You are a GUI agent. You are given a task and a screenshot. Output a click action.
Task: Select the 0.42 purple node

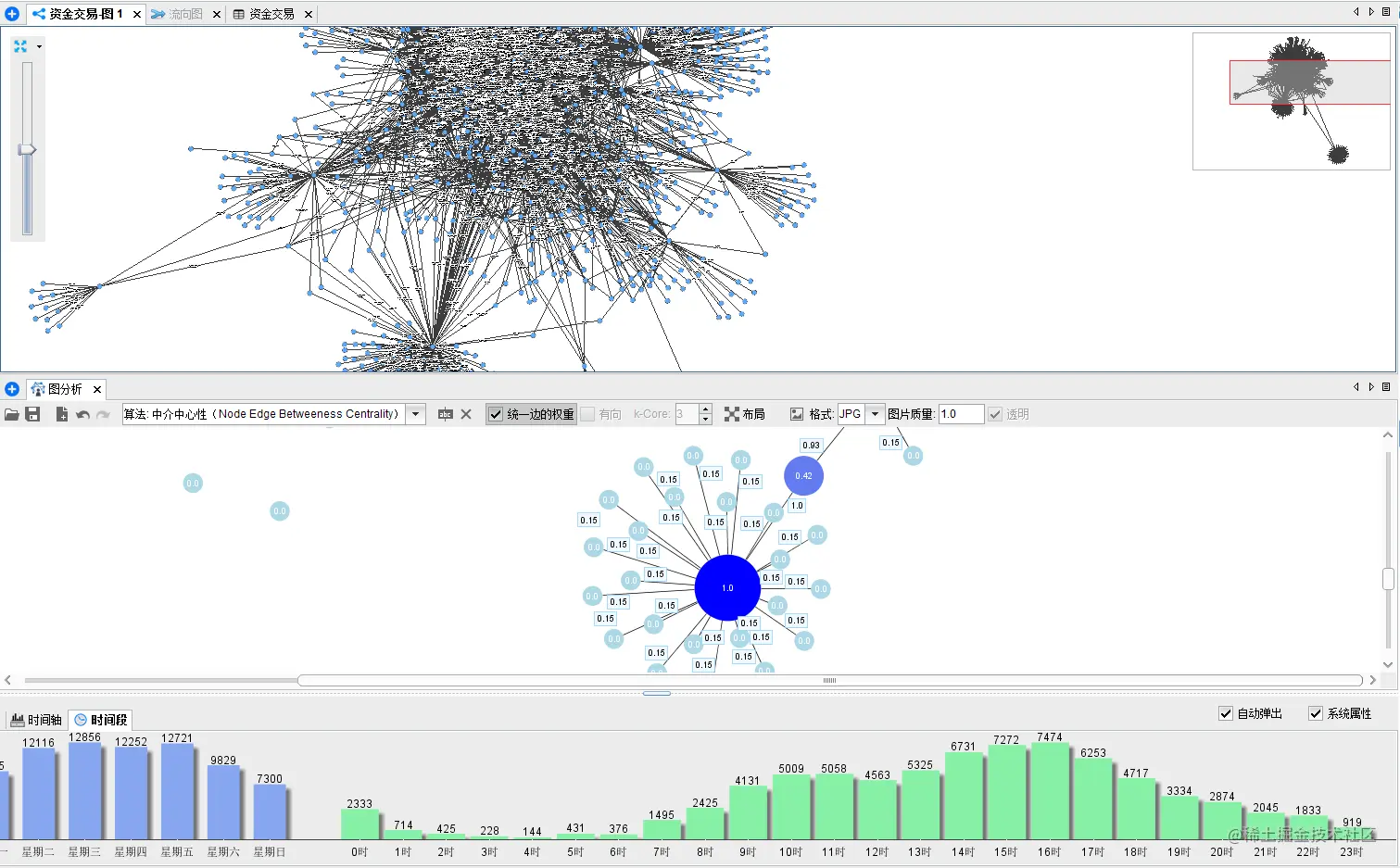coord(803,475)
